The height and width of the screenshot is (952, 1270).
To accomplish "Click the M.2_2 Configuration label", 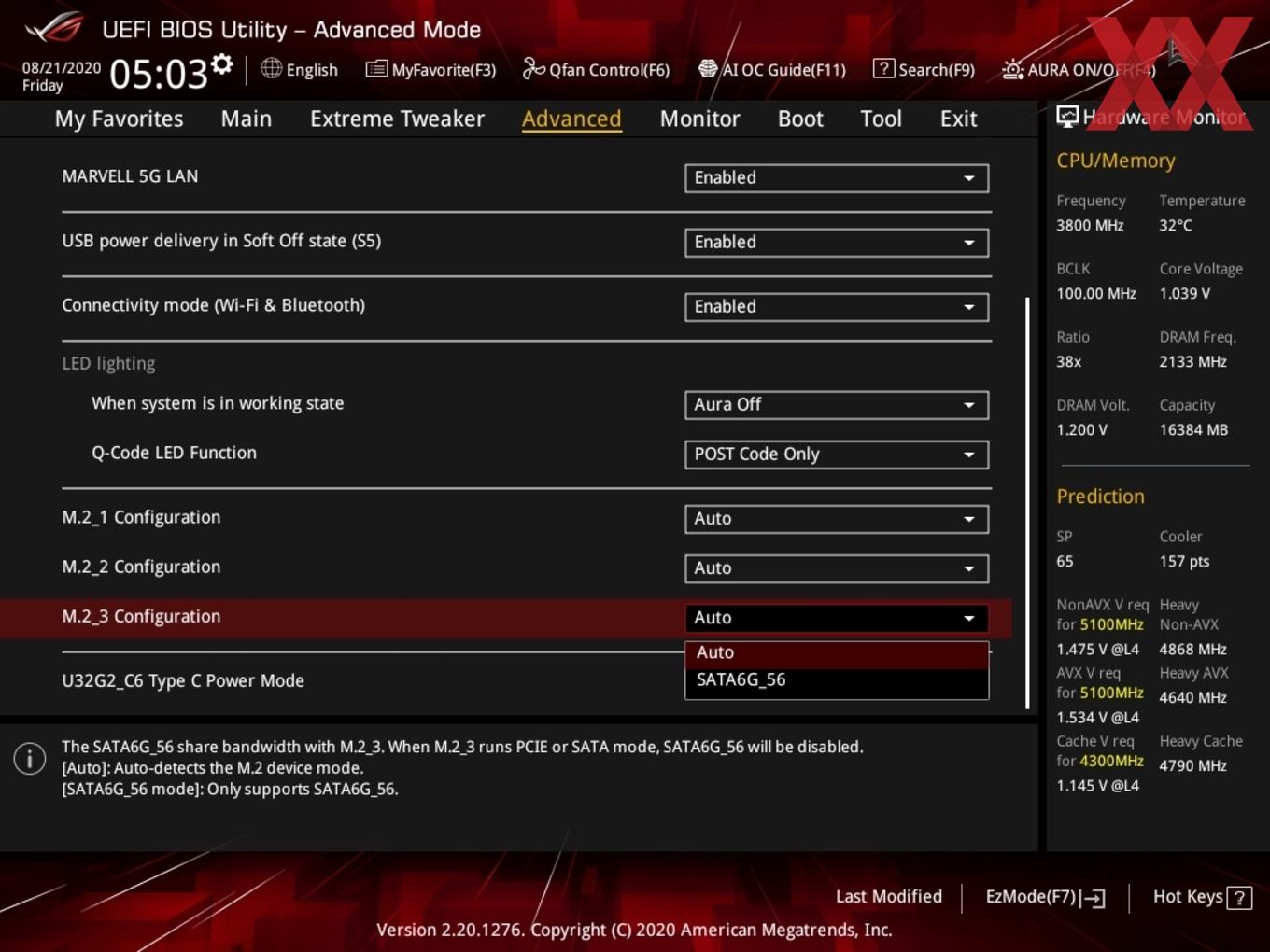I will (x=141, y=567).
